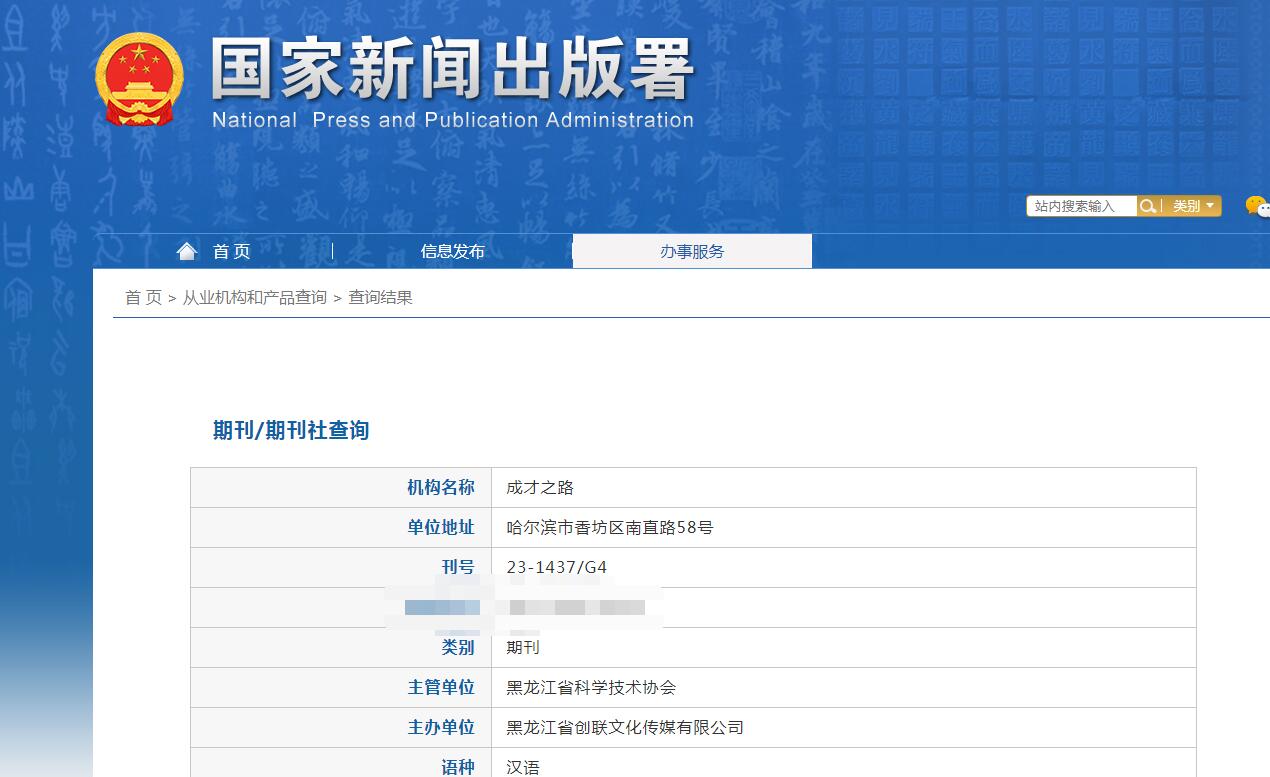Select the 办事服务 tab
Viewport: 1270px width, 777px height.
(691, 251)
